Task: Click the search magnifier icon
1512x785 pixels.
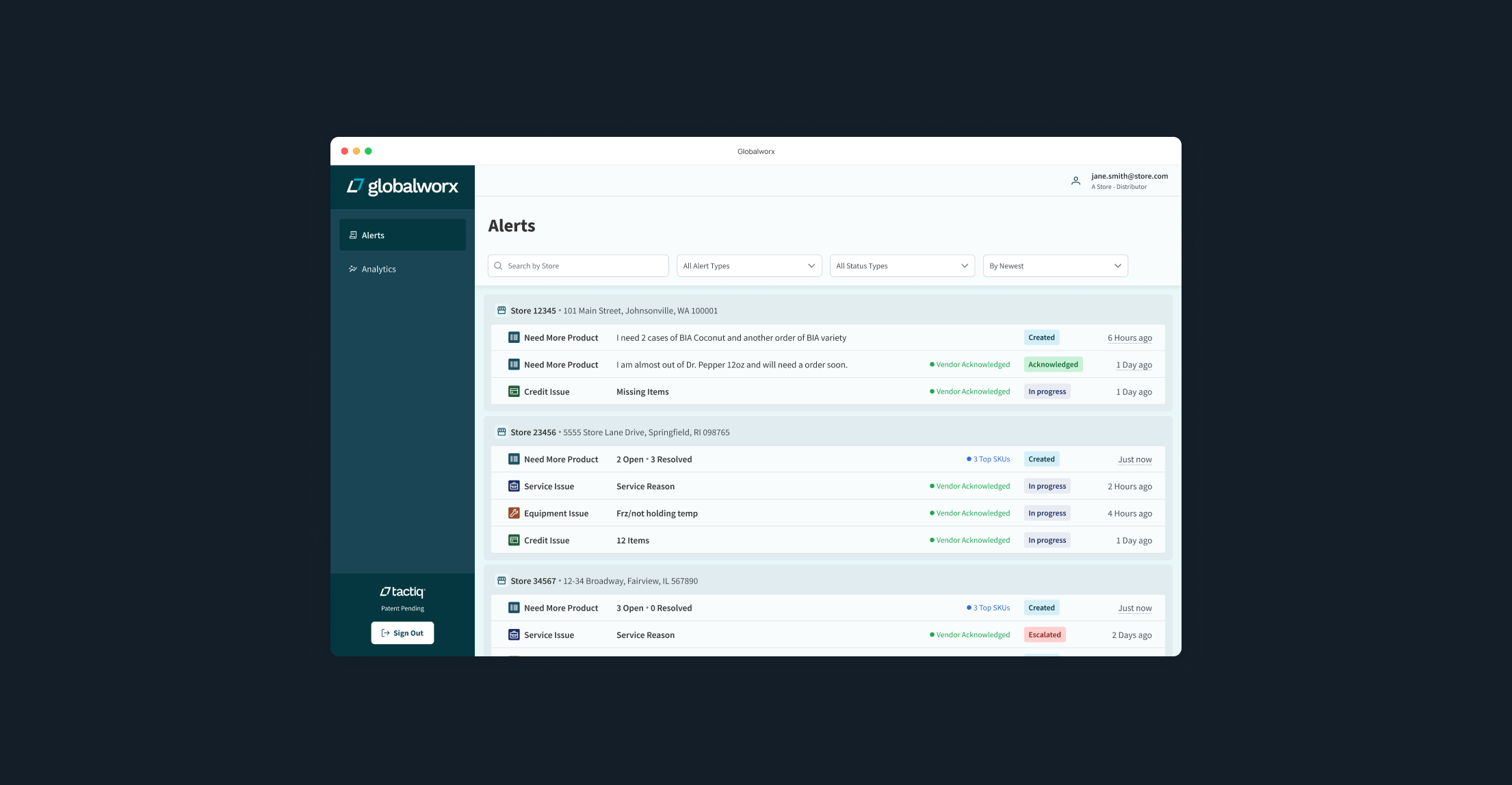Action: pos(498,266)
